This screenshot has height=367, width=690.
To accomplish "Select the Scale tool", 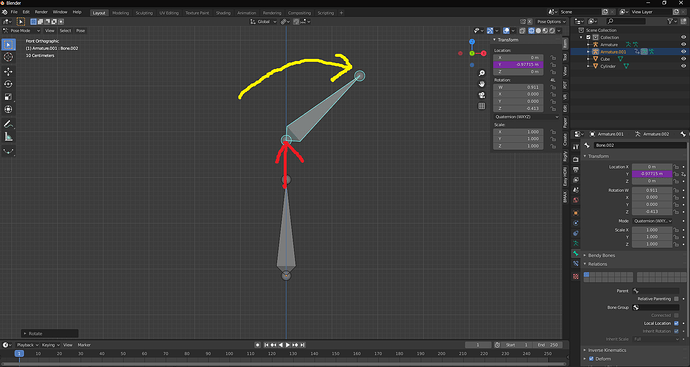I will click(x=8, y=97).
